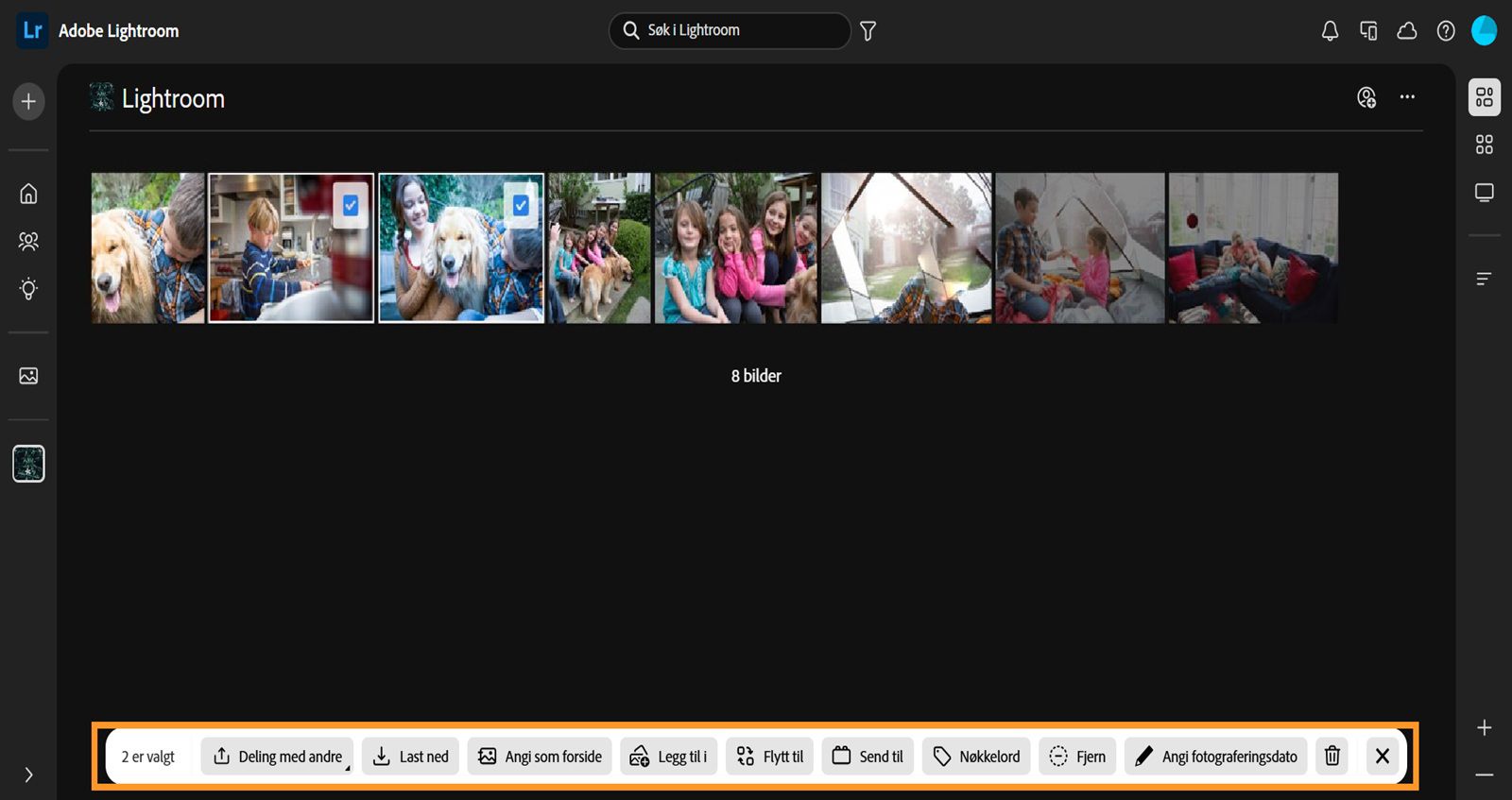Viewport: 1512px width, 800px height.
Task: Select the album thumbnail in left sidebar
Action: click(x=28, y=464)
